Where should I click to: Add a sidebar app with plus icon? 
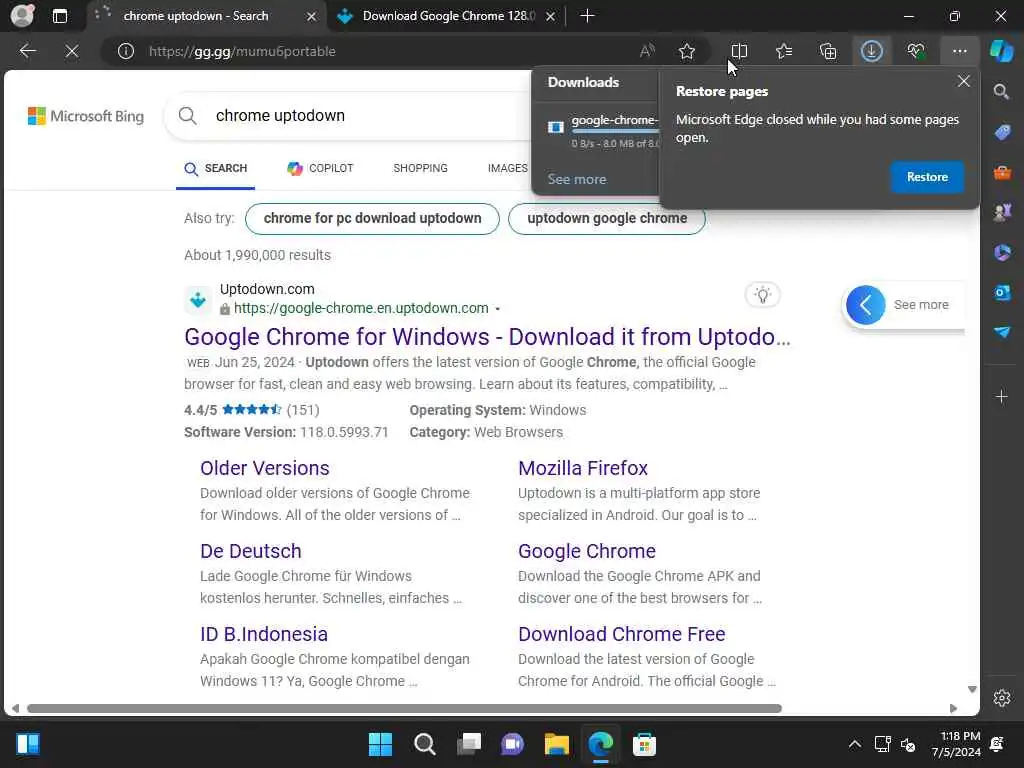pos(1002,396)
